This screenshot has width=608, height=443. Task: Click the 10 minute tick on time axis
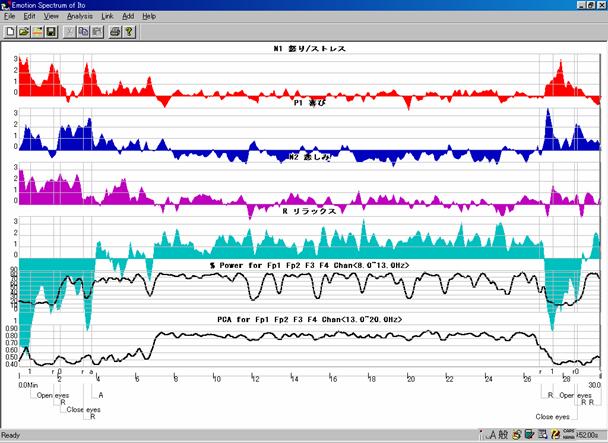pos(216,379)
